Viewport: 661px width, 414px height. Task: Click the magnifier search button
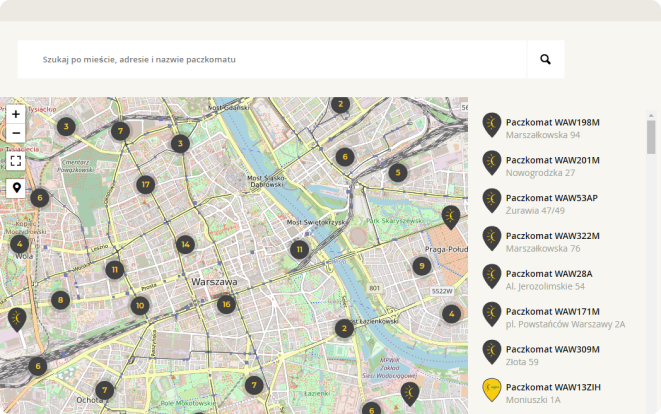[545, 59]
